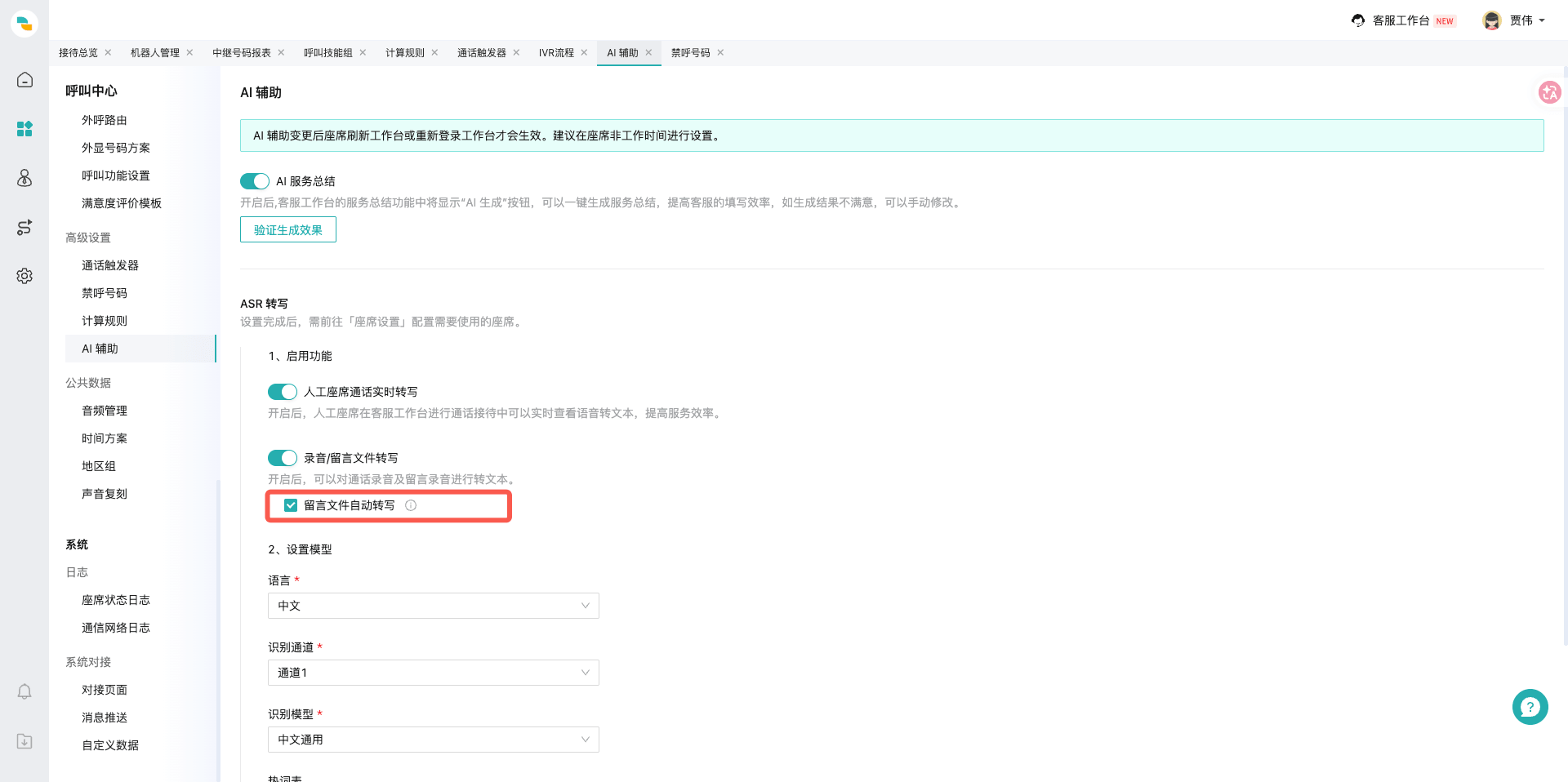Disable 人工座席通话实时转写 switch
Viewport: 1568px width, 782px height.
[x=283, y=392]
